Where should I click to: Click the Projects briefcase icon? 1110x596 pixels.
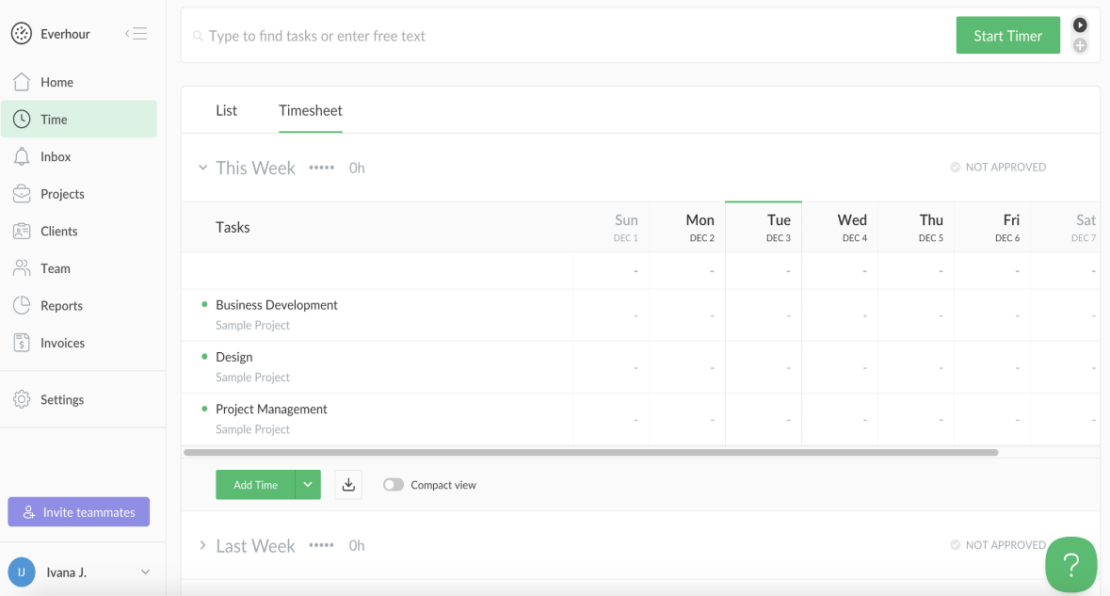pos(21,193)
